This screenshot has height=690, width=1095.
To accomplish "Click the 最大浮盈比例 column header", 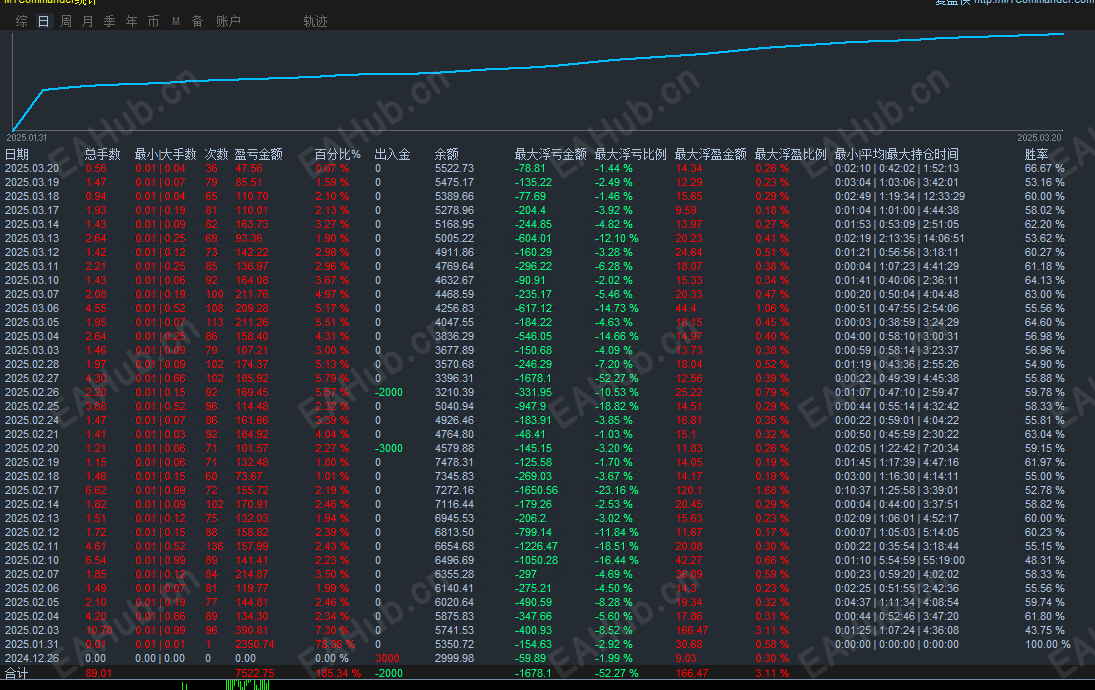I will (x=791, y=154).
